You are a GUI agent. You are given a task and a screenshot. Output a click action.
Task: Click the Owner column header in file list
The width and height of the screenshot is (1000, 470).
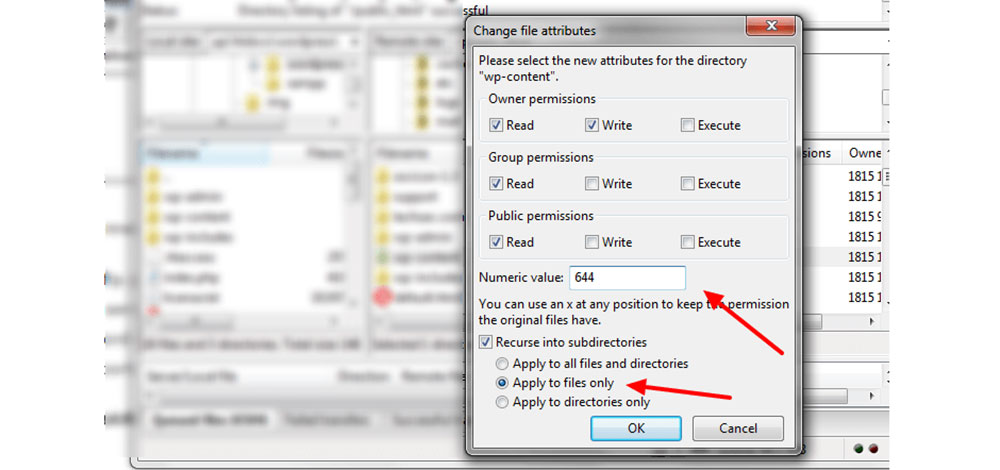pos(864,153)
